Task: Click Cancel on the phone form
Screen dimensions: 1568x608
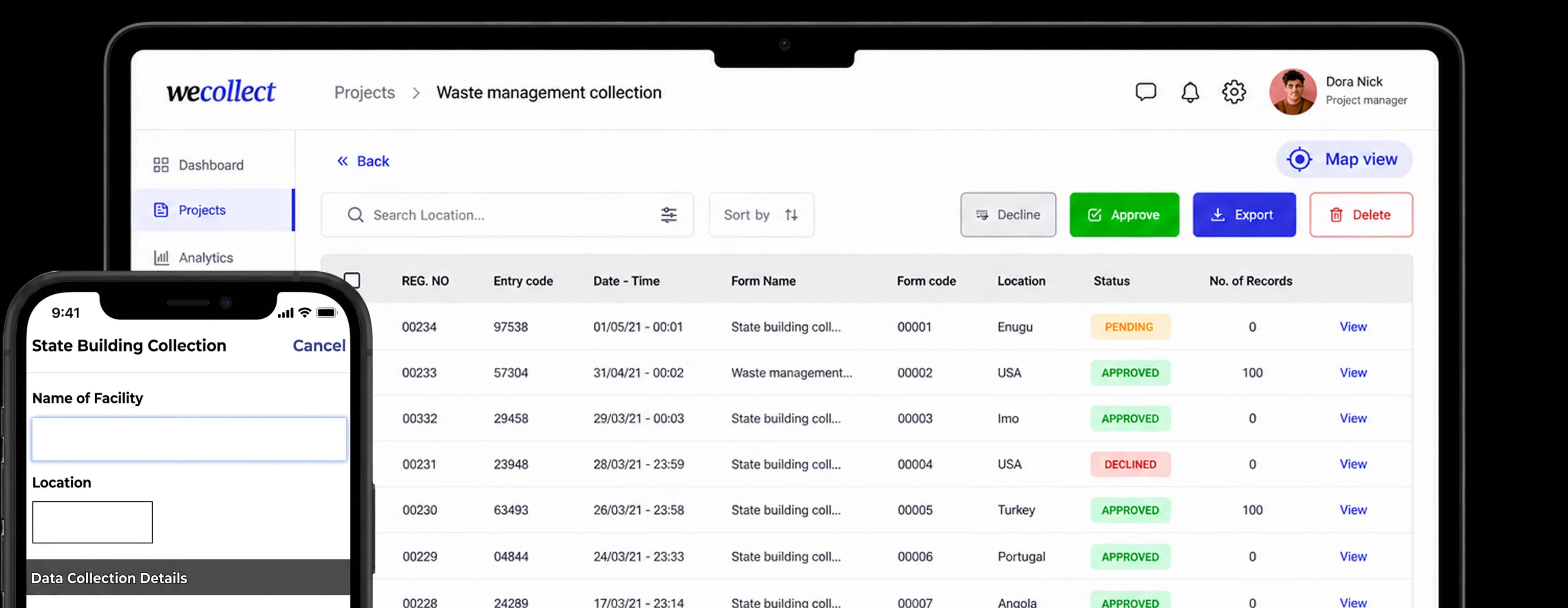Action: [x=319, y=345]
